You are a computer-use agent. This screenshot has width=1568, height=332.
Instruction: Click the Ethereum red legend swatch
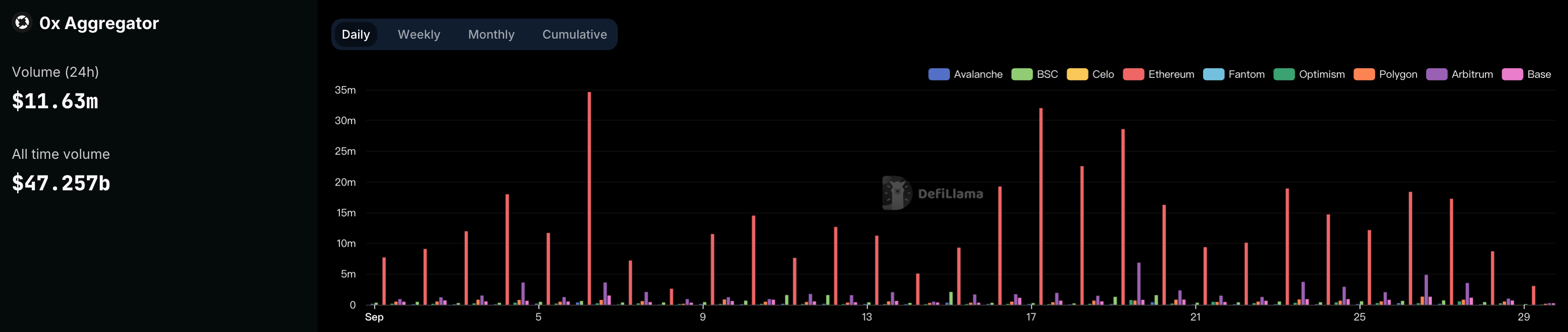[x=1133, y=74]
